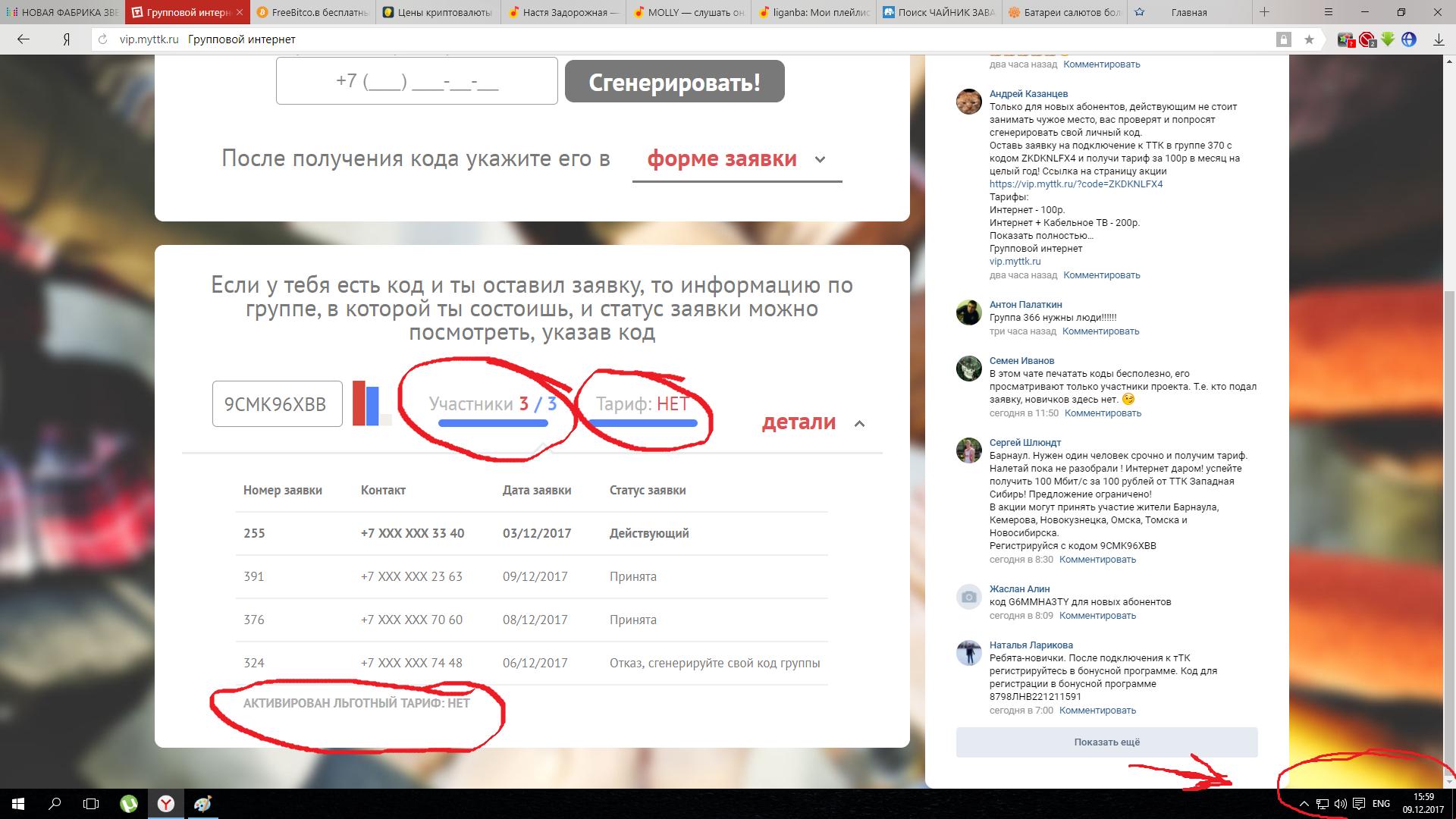Select application number 255 cell

coord(254,533)
